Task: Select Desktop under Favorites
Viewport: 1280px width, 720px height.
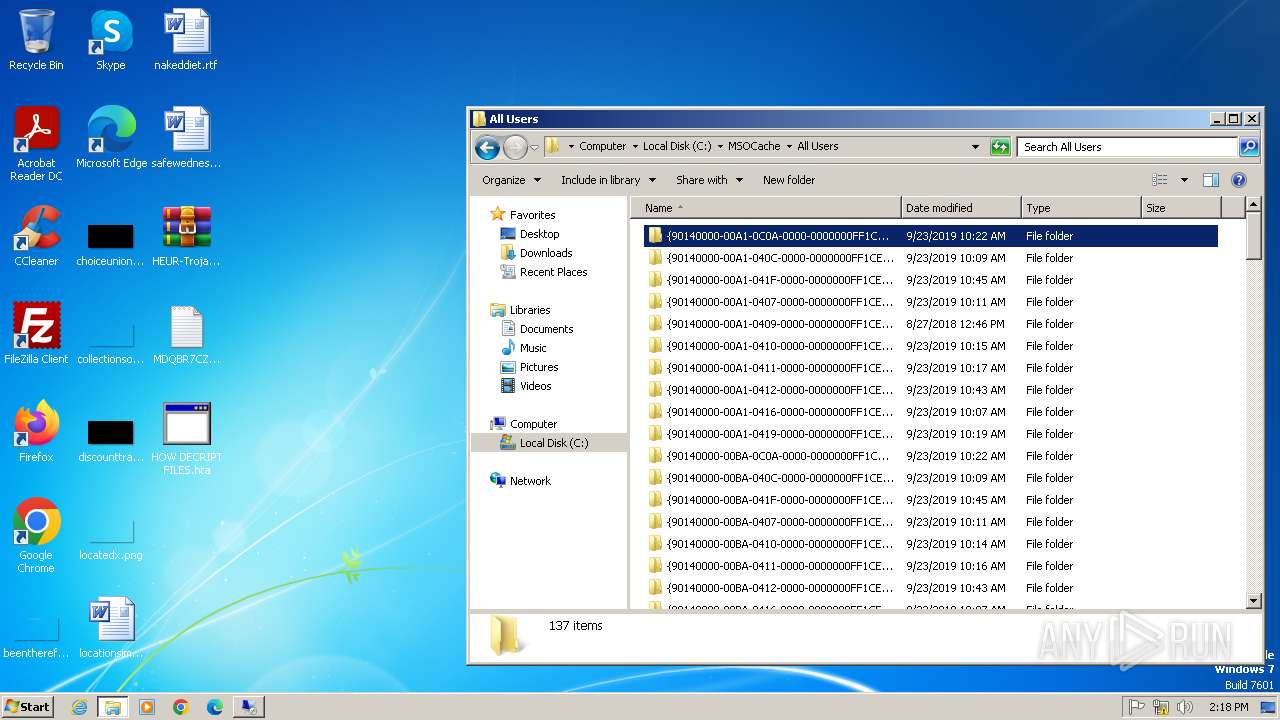Action: click(x=539, y=234)
